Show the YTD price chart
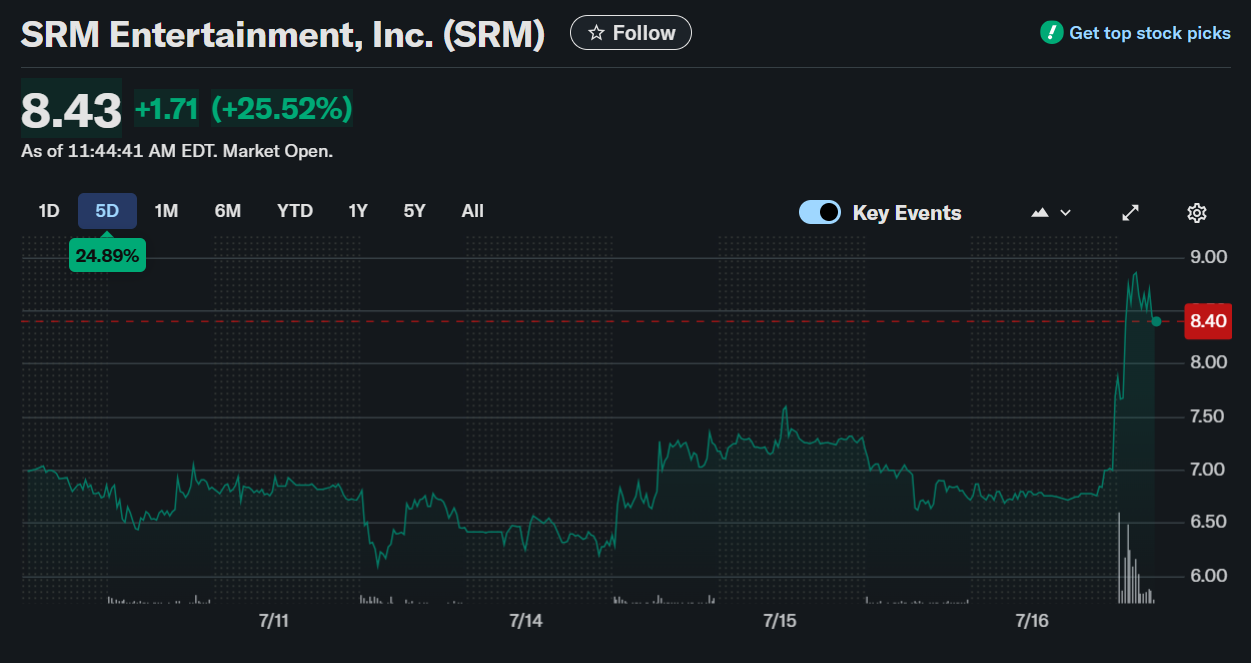 295,211
